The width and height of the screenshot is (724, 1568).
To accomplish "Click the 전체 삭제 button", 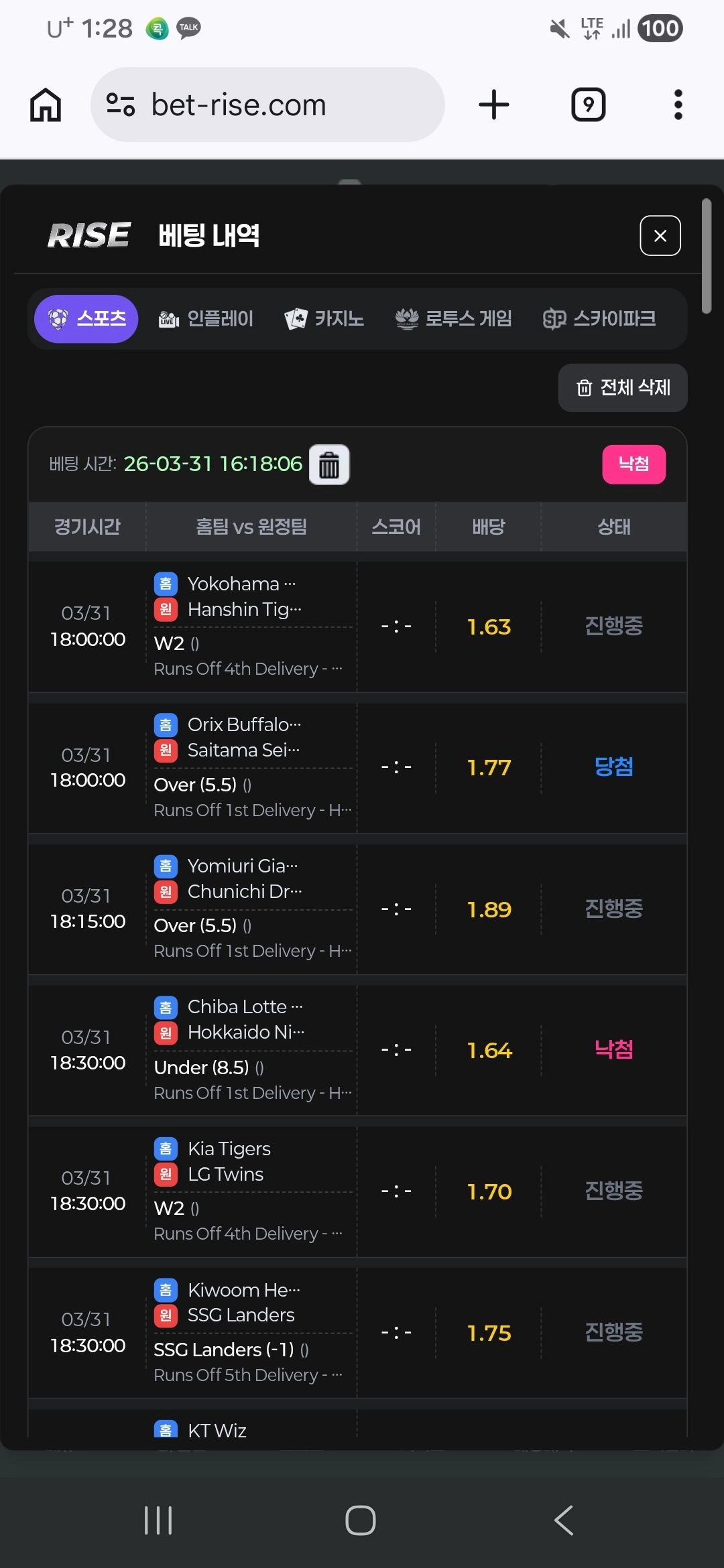I will coord(623,388).
